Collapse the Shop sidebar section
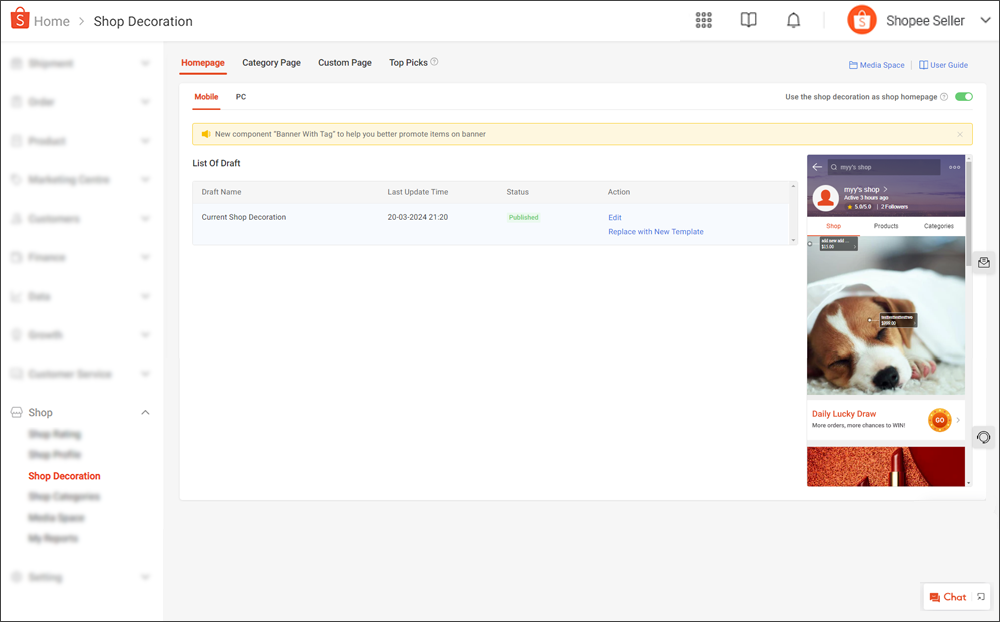Image resolution: width=1000 pixels, height=622 pixels. click(x=145, y=413)
